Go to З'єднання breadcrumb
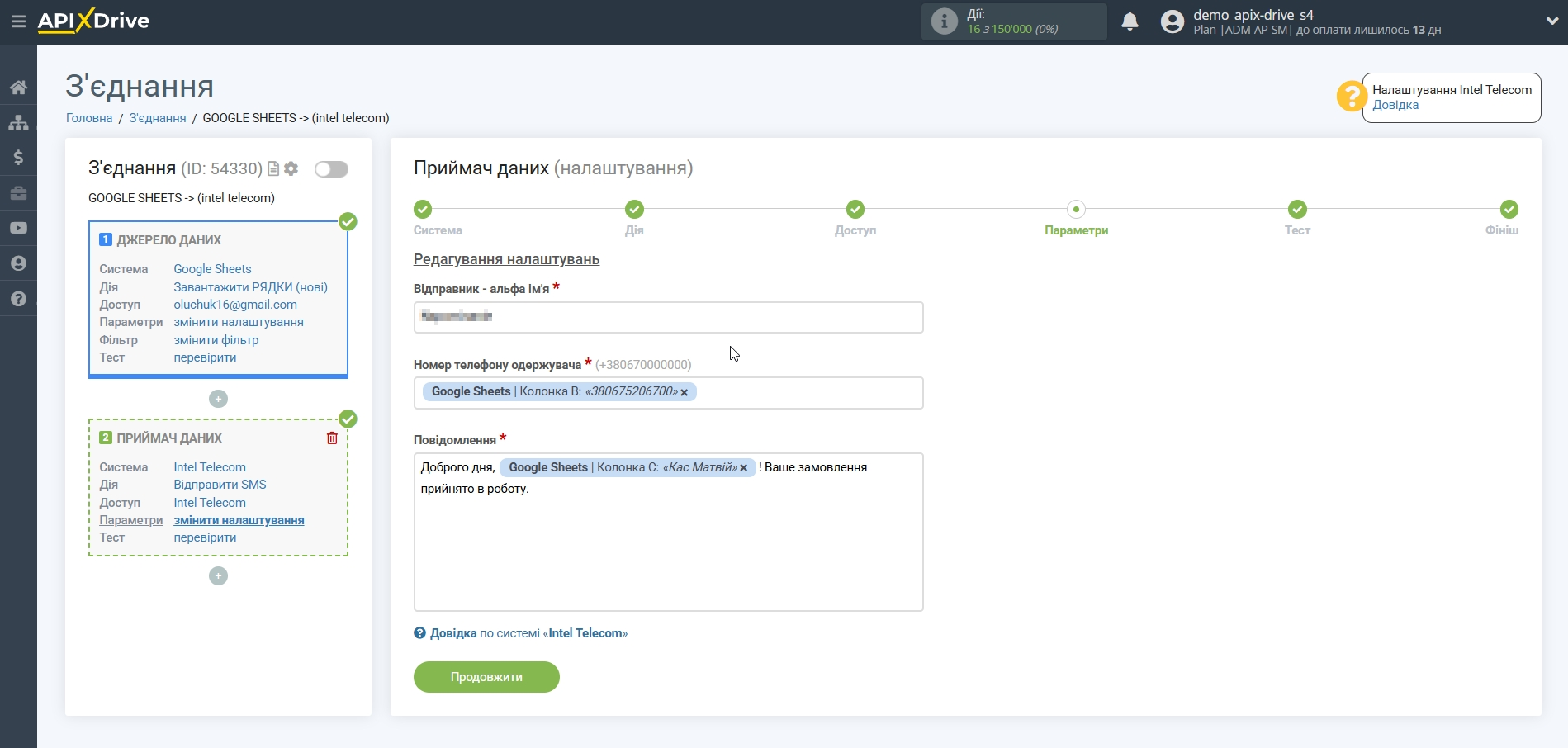1568x748 pixels. (x=157, y=118)
